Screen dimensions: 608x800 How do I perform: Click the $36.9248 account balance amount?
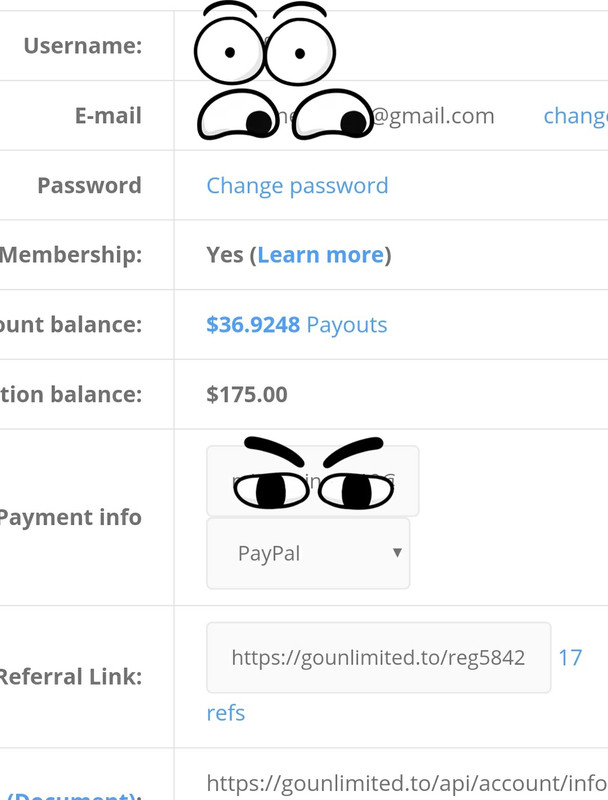253,325
